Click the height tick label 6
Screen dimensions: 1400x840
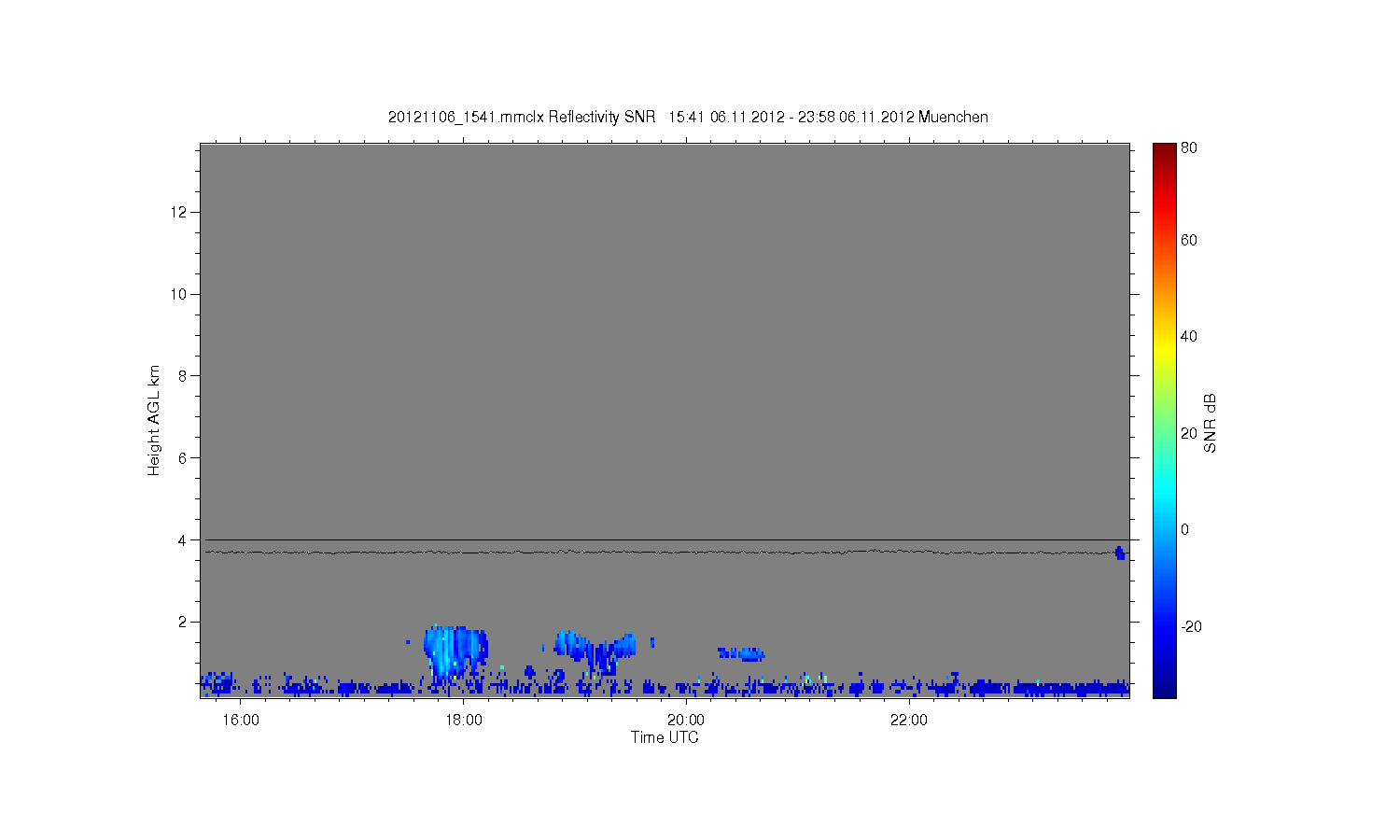pyautogui.click(x=184, y=458)
